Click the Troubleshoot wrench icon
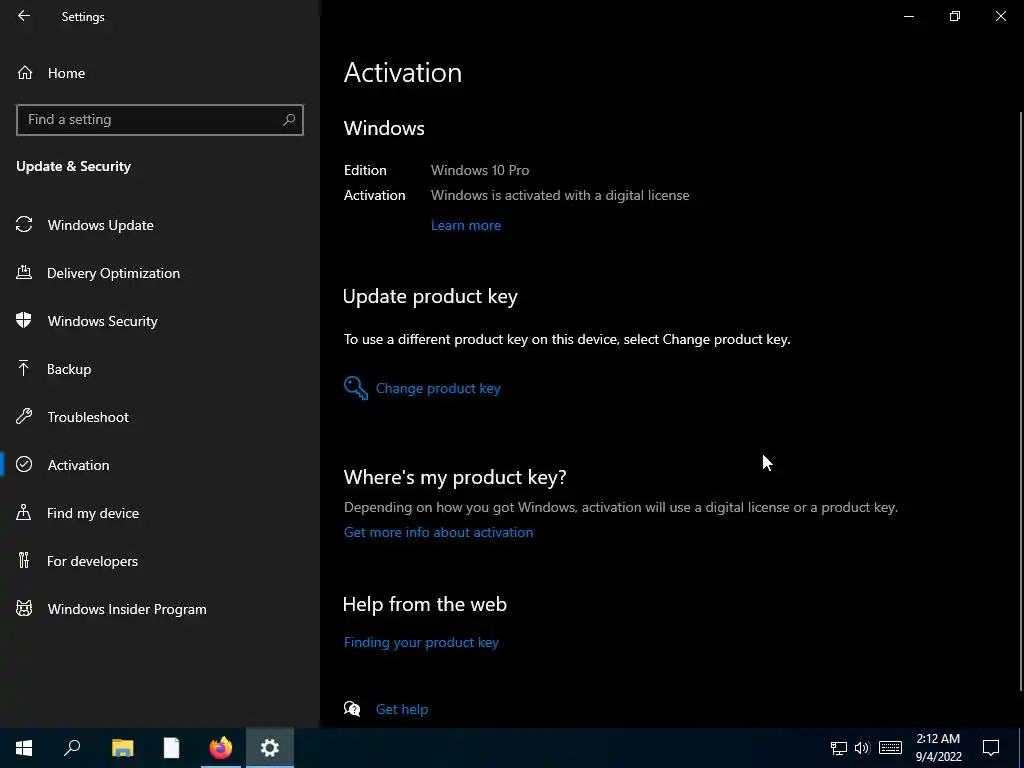The height and width of the screenshot is (768, 1024). point(24,417)
